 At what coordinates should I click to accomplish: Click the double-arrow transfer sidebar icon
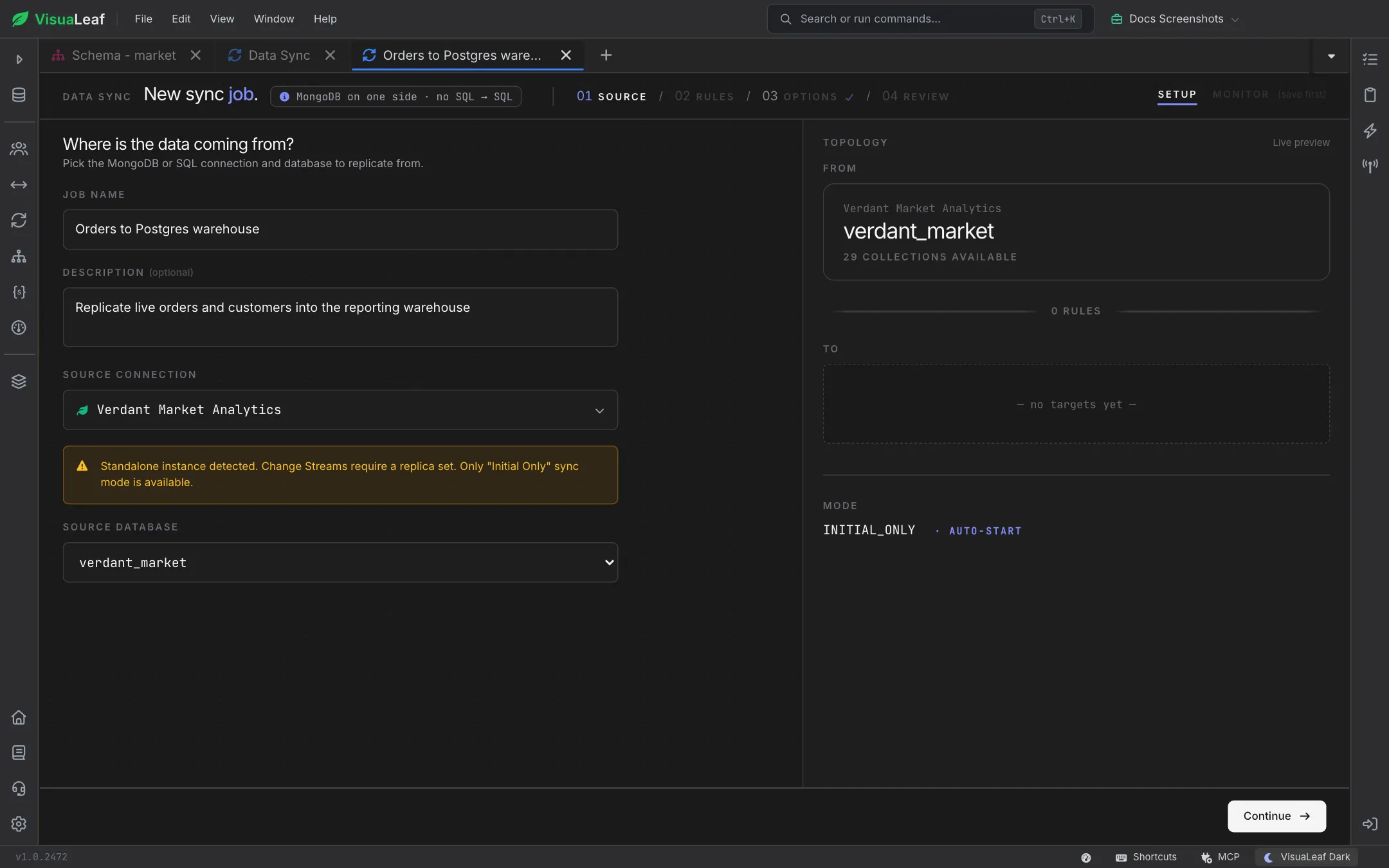click(x=19, y=185)
